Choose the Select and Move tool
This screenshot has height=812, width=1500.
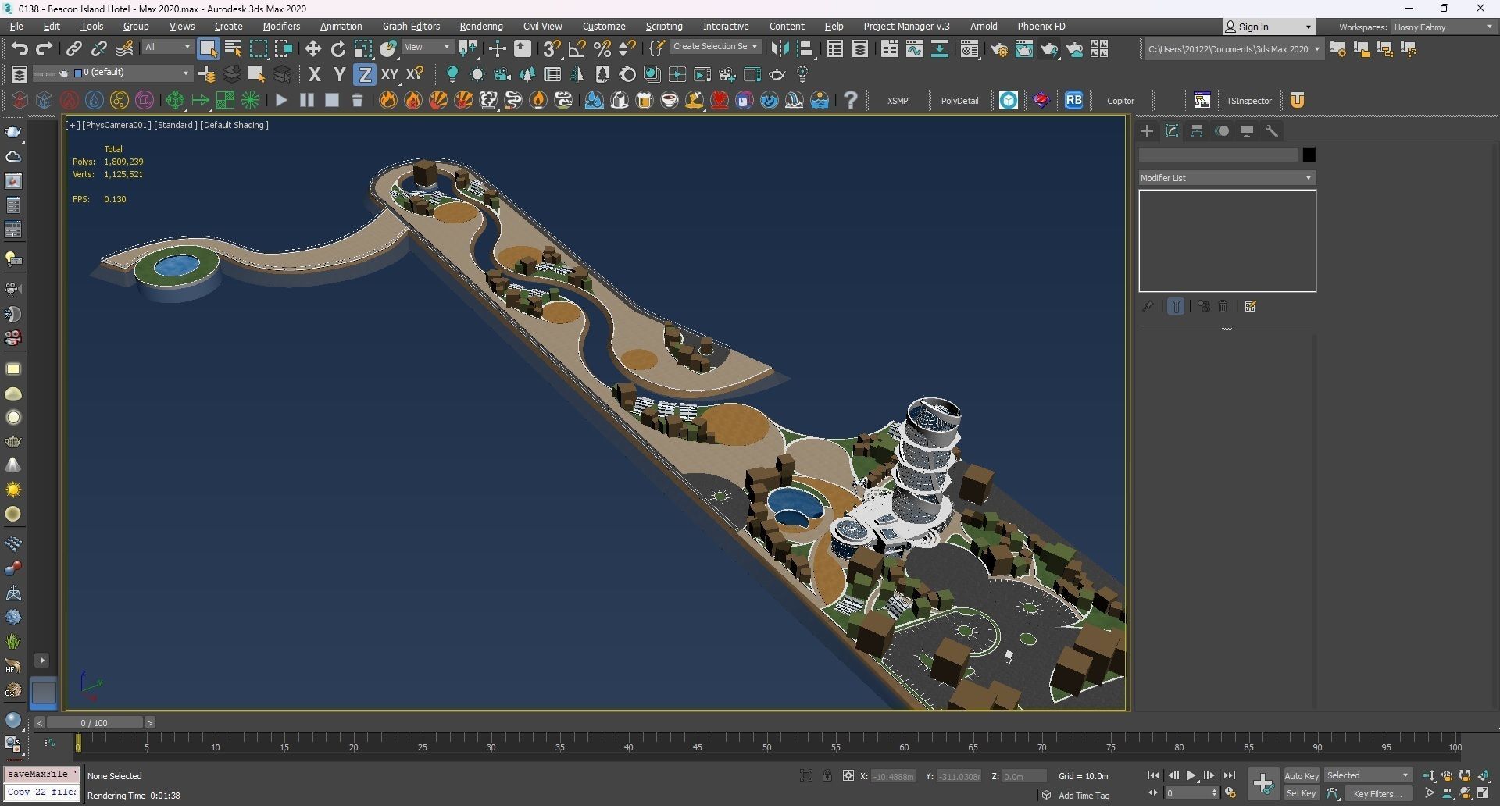pyautogui.click(x=313, y=49)
